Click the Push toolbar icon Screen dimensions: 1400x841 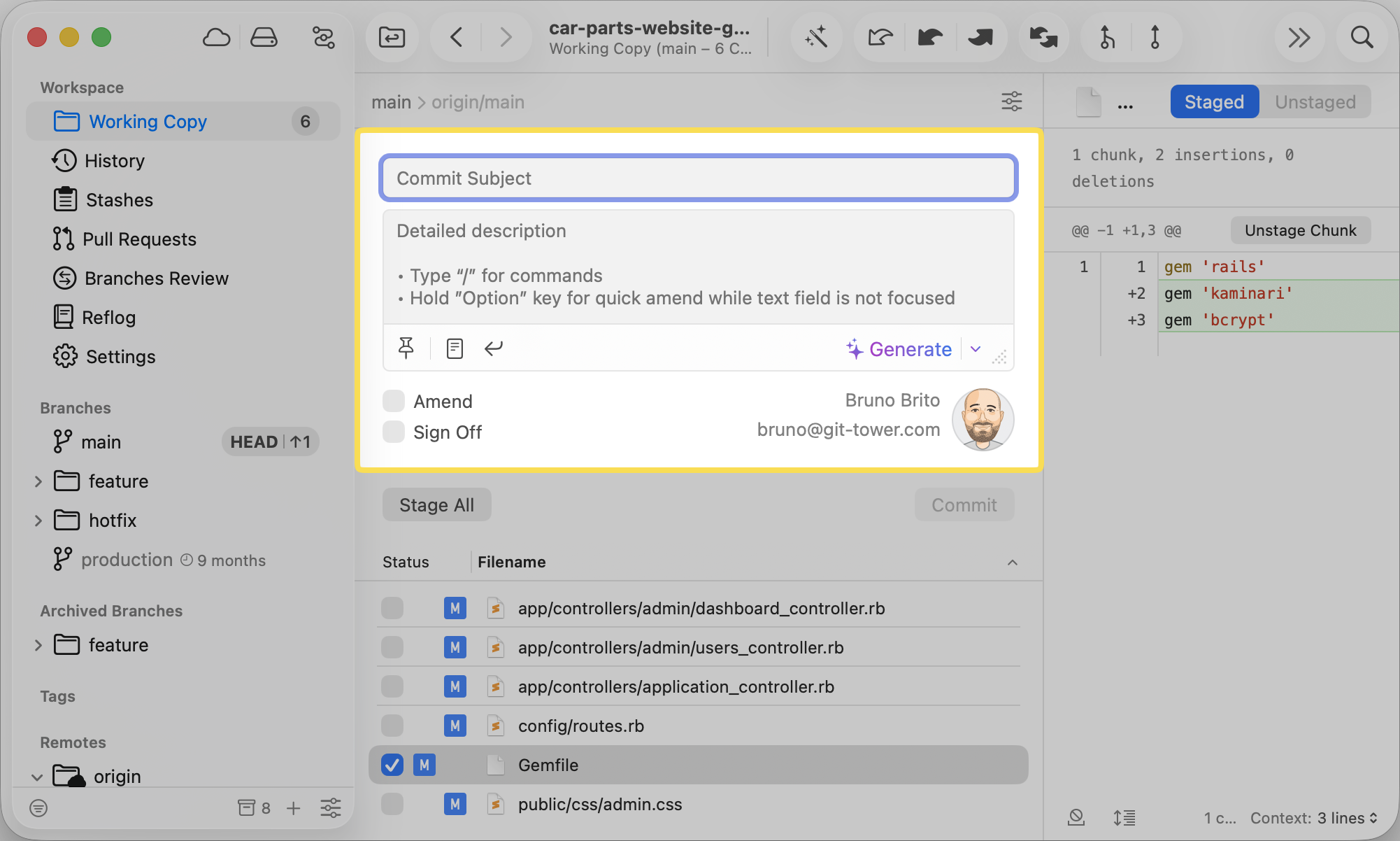click(981, 37)
